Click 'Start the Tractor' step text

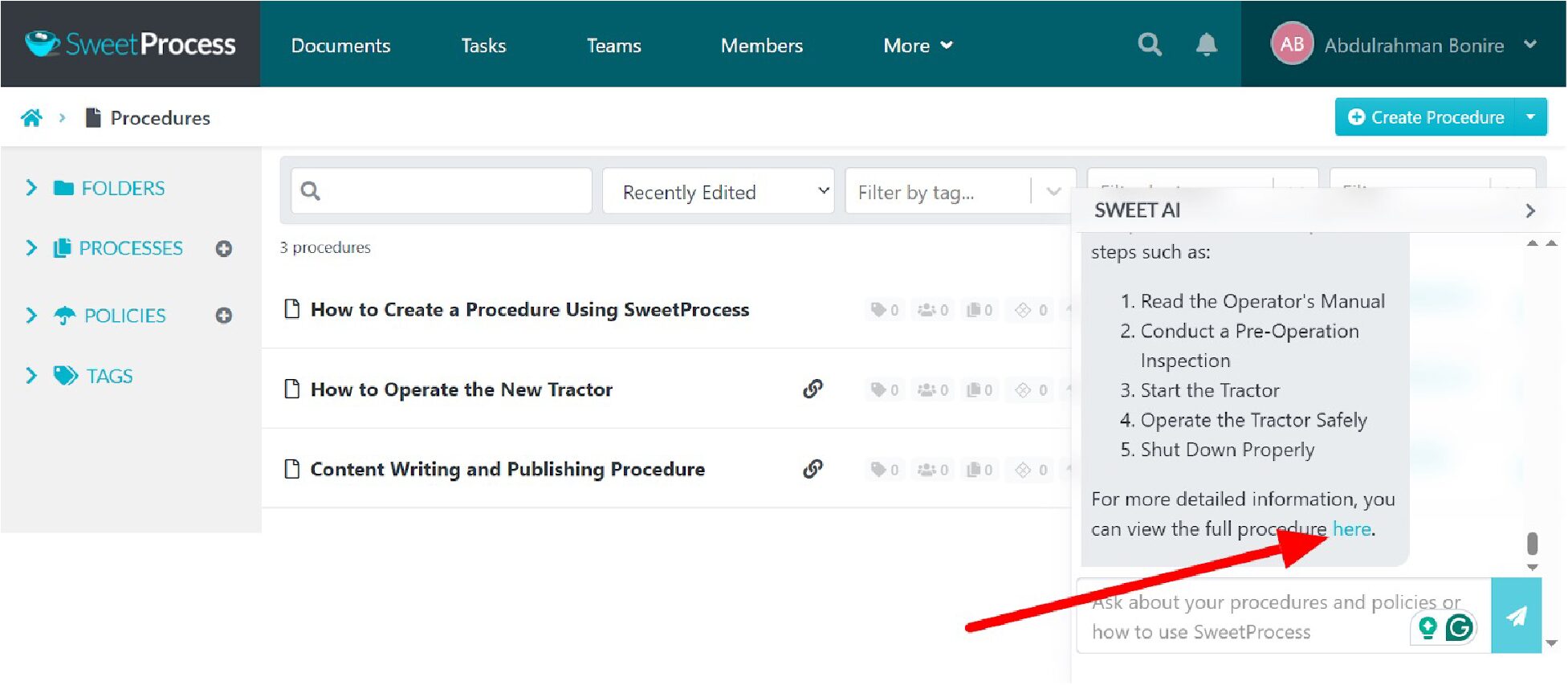point(1210,390)
